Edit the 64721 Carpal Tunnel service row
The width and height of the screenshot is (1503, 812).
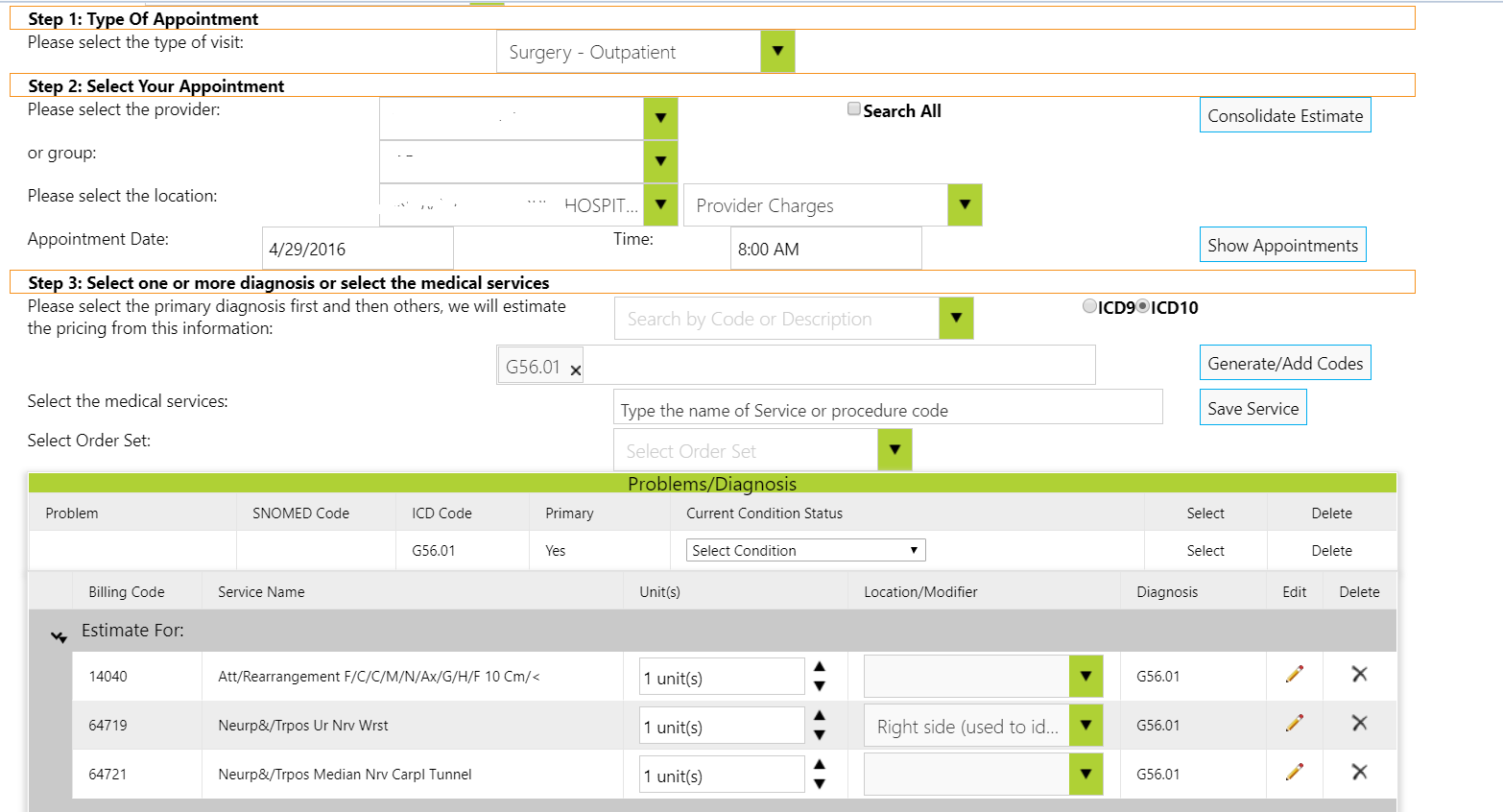click(x=1294, y=773)
